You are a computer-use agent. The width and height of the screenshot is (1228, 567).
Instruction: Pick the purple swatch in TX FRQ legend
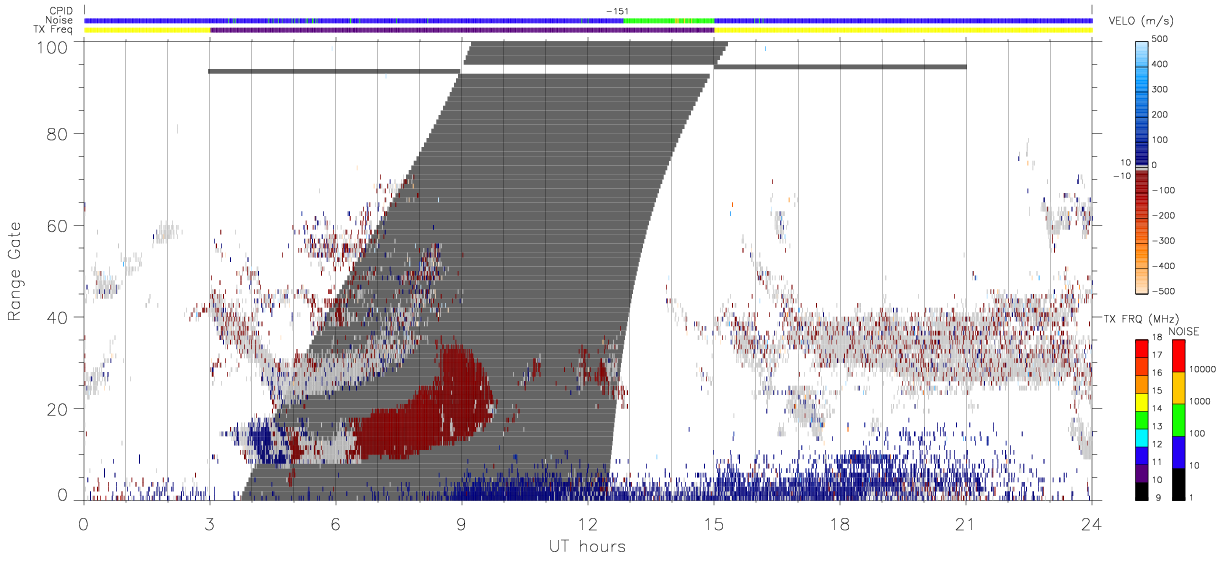coord(1142,473)
